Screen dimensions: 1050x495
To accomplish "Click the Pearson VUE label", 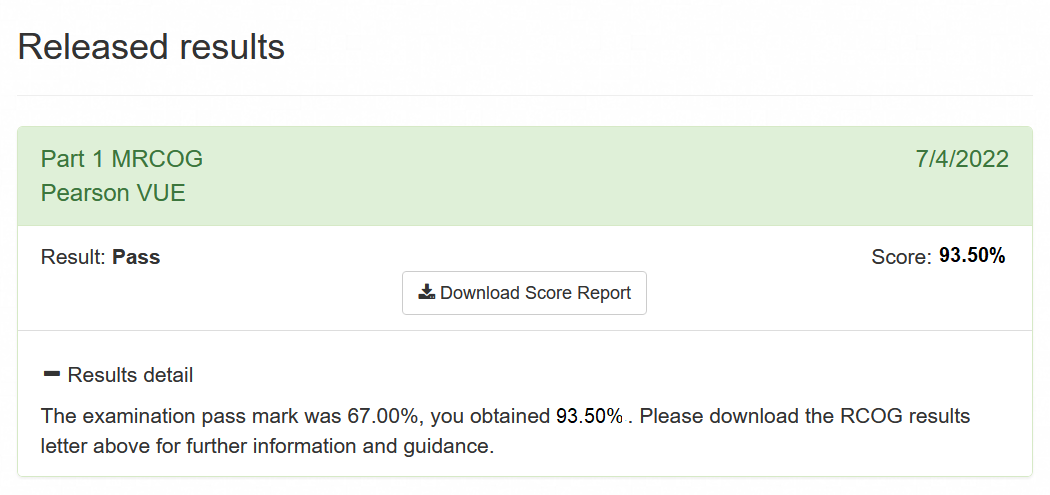I will (113, 193).
